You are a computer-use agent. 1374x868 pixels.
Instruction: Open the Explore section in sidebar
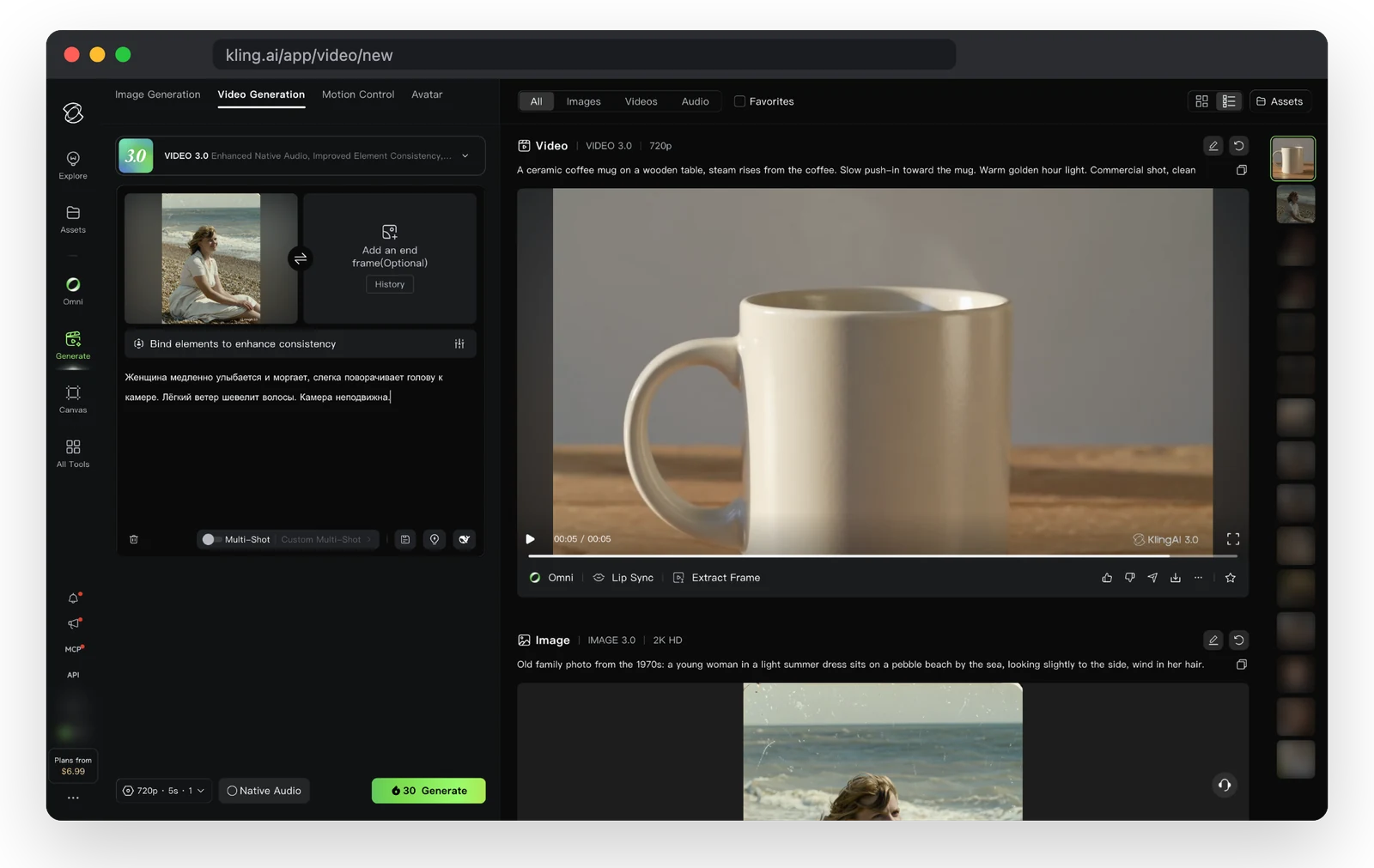click(73, 165)
